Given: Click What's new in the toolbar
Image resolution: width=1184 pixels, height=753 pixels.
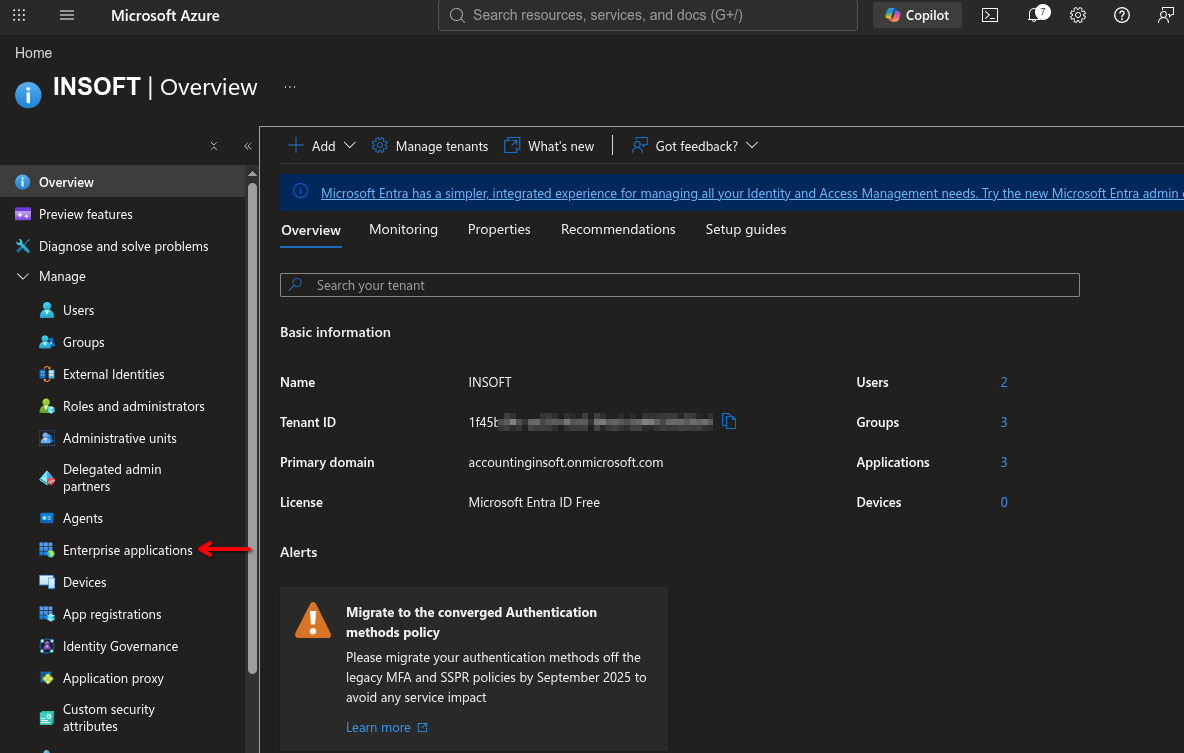Looking at the screenshot, I should coord(549,146).
